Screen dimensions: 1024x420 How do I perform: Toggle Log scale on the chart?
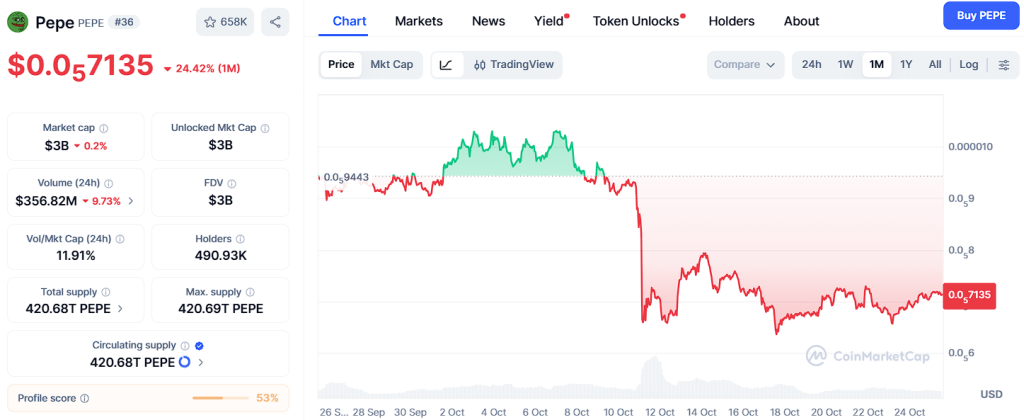tap(968, 65)
